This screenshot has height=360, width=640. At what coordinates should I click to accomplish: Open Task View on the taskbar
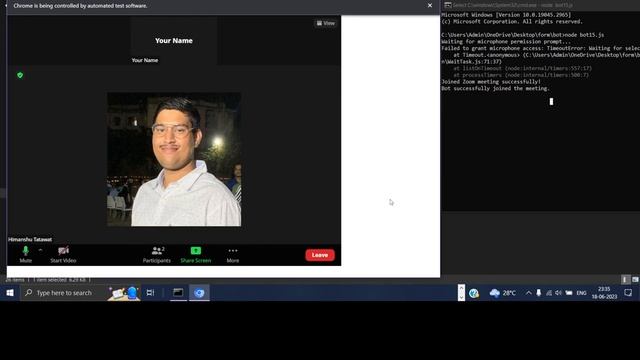coord(150,293)
